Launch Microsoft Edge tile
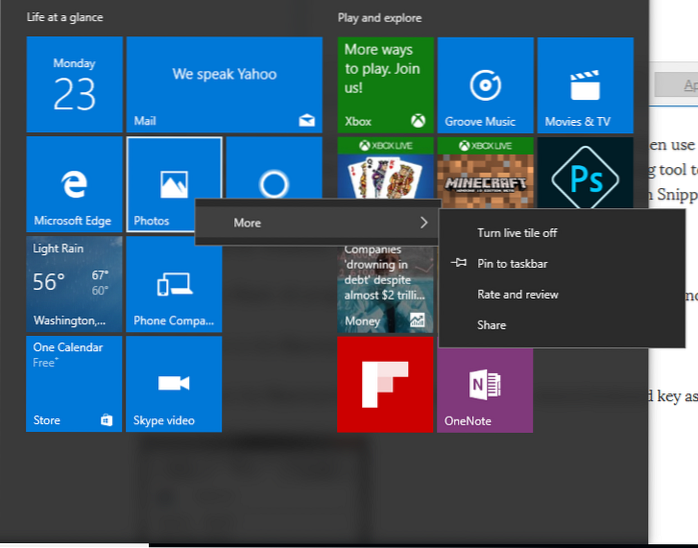The width and height of the screenshot is (698, 548). point(74,184)
